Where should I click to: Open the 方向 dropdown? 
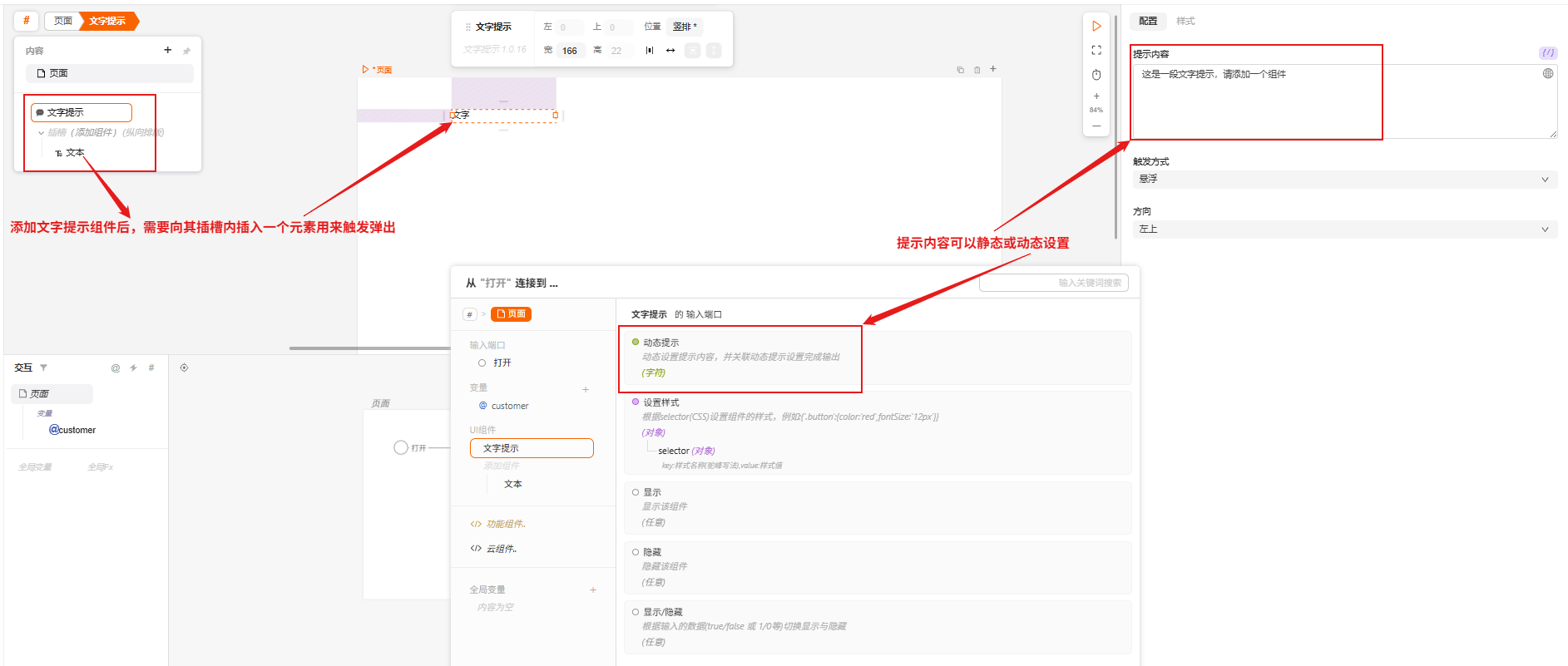coord(1343,229)
